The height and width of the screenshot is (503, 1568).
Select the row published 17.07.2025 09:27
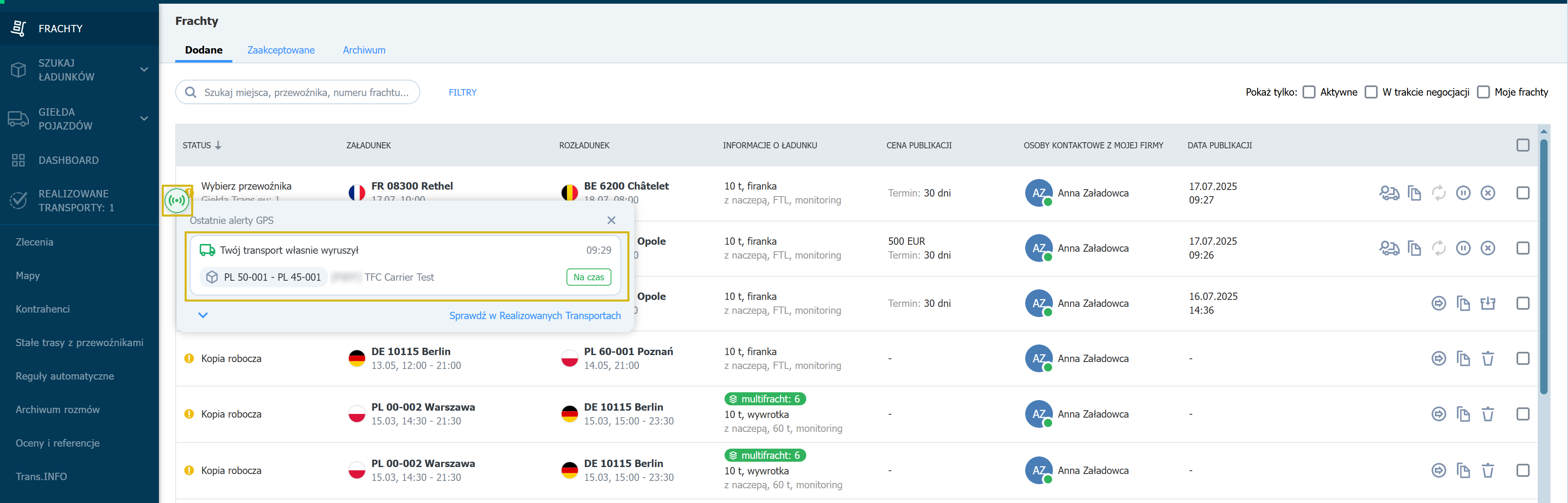[x=1523, y=193]
